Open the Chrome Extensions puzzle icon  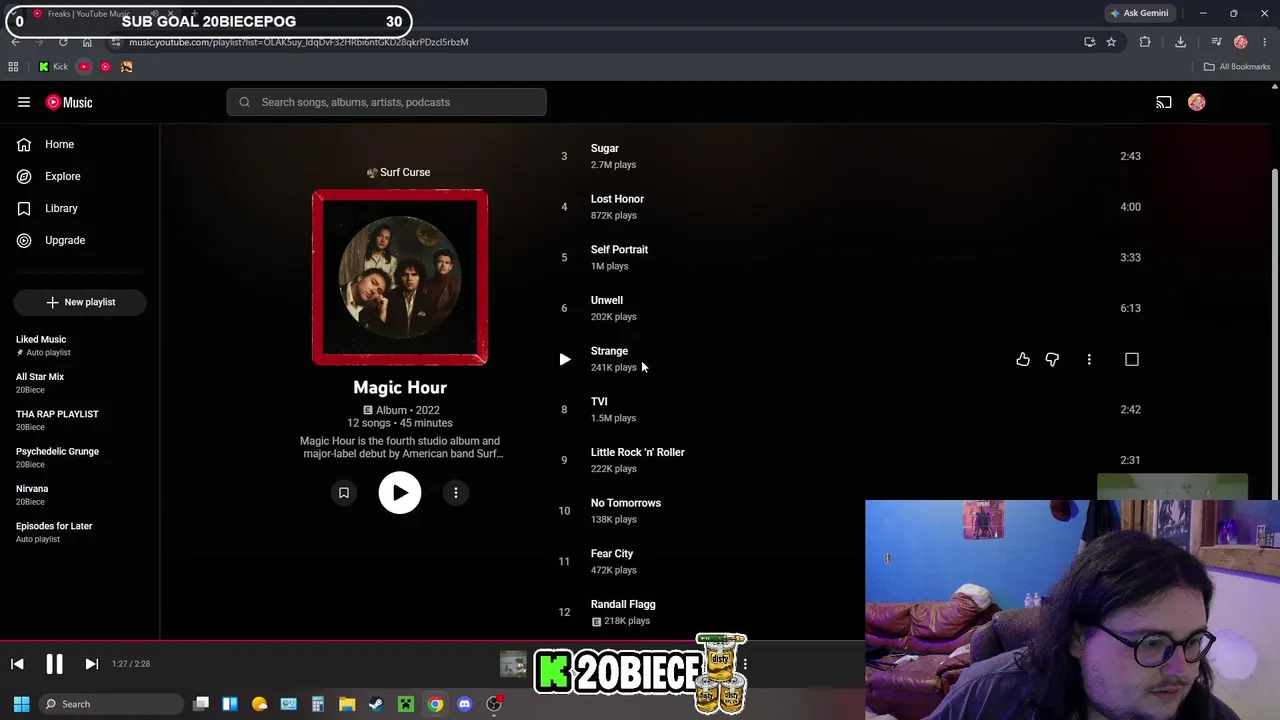[x=1145, y=42]
